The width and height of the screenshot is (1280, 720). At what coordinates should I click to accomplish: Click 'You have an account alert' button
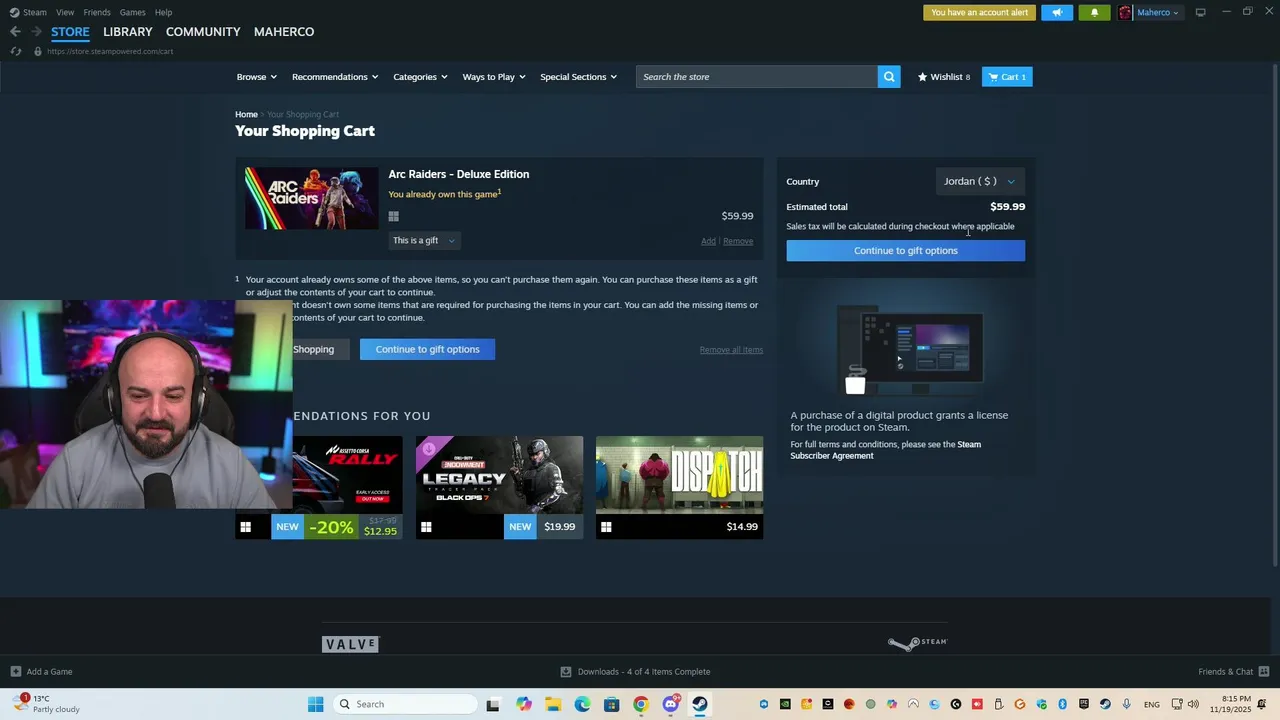click(x=979, y=13)
